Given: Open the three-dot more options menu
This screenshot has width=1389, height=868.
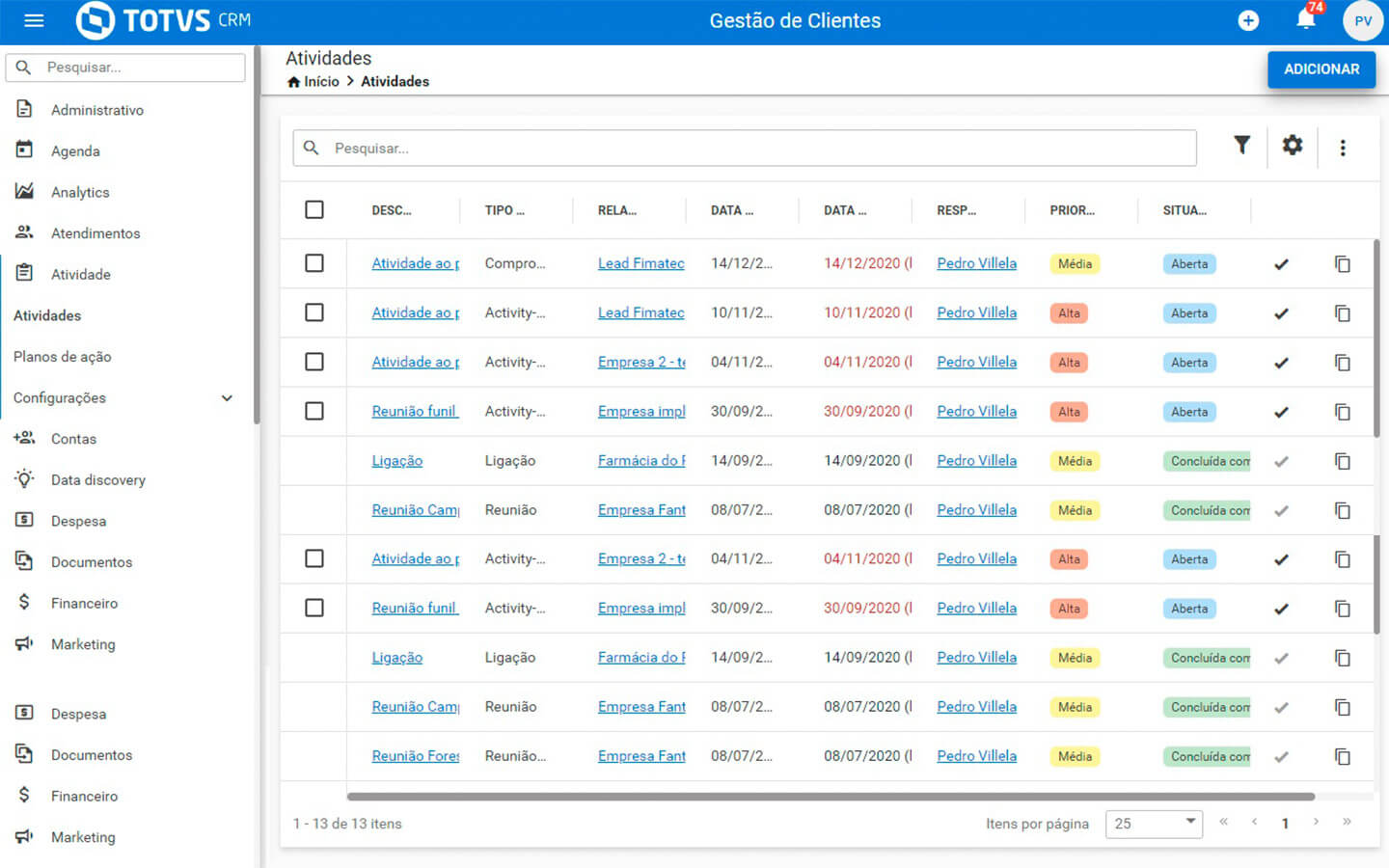Looking at the screenshot, I should pos(1343,148).
